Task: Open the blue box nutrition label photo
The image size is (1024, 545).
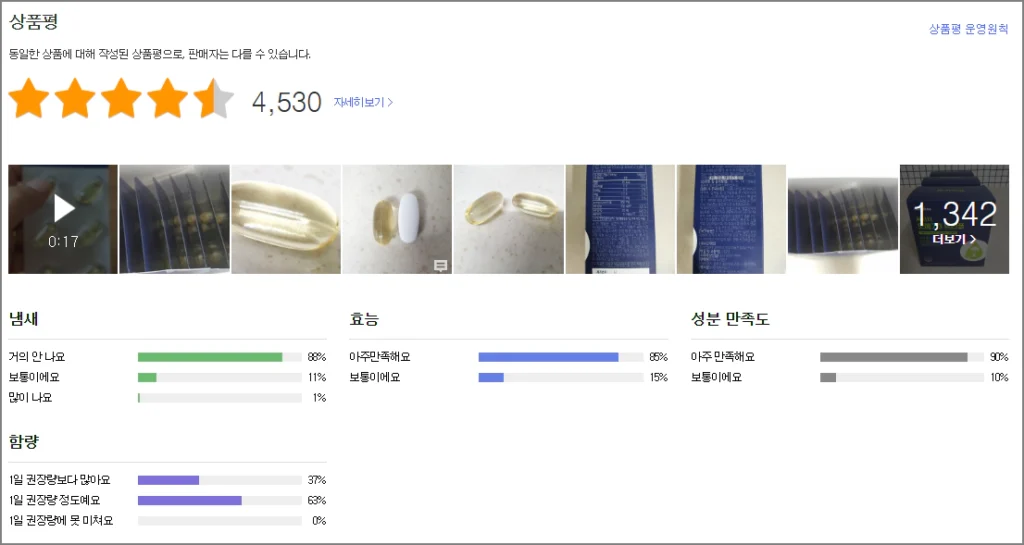Action: pyautogui.click(x=620, y=219)
